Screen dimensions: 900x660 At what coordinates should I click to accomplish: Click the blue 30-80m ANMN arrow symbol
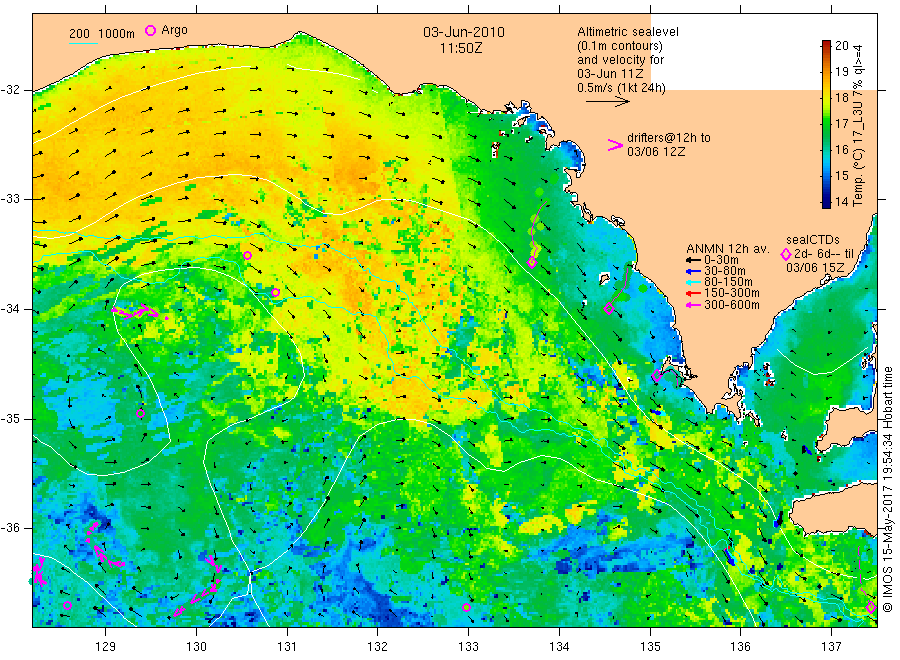[693, 271]
